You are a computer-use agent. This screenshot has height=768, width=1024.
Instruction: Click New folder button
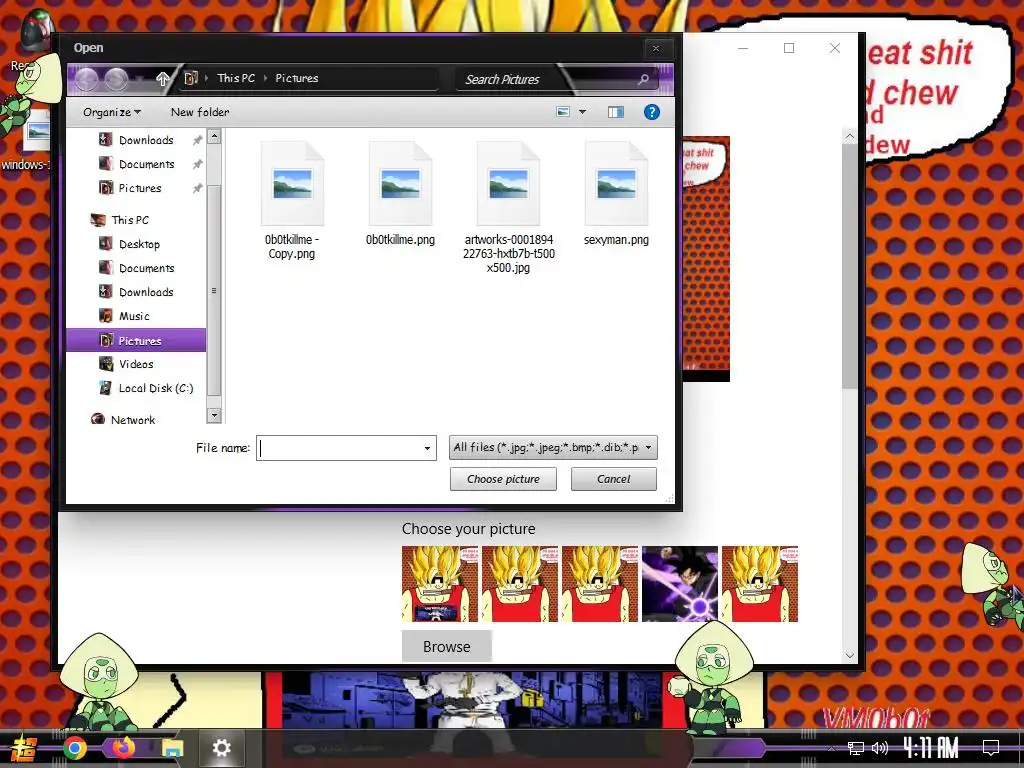point(200,112)
